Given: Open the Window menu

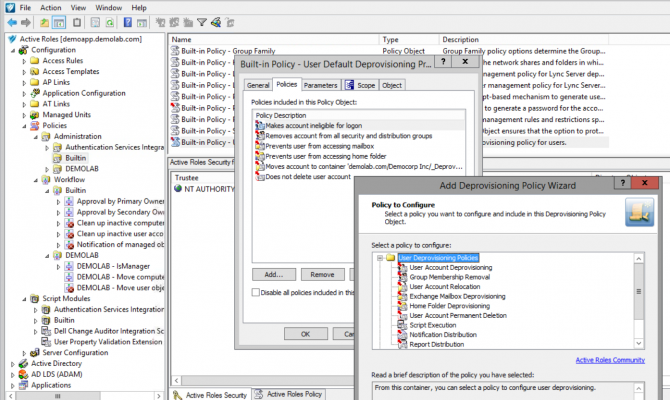Looking at the screenshot, I should 109,8.
